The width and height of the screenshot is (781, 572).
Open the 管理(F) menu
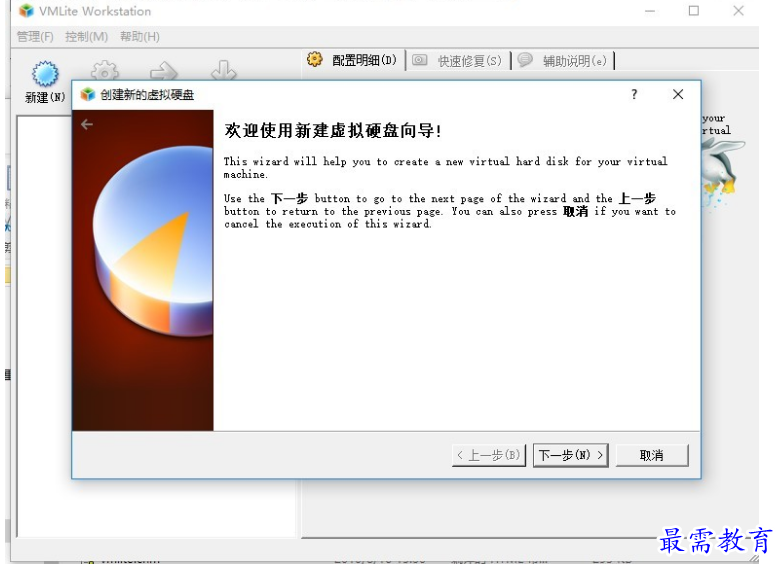click(x=35, y=36)
